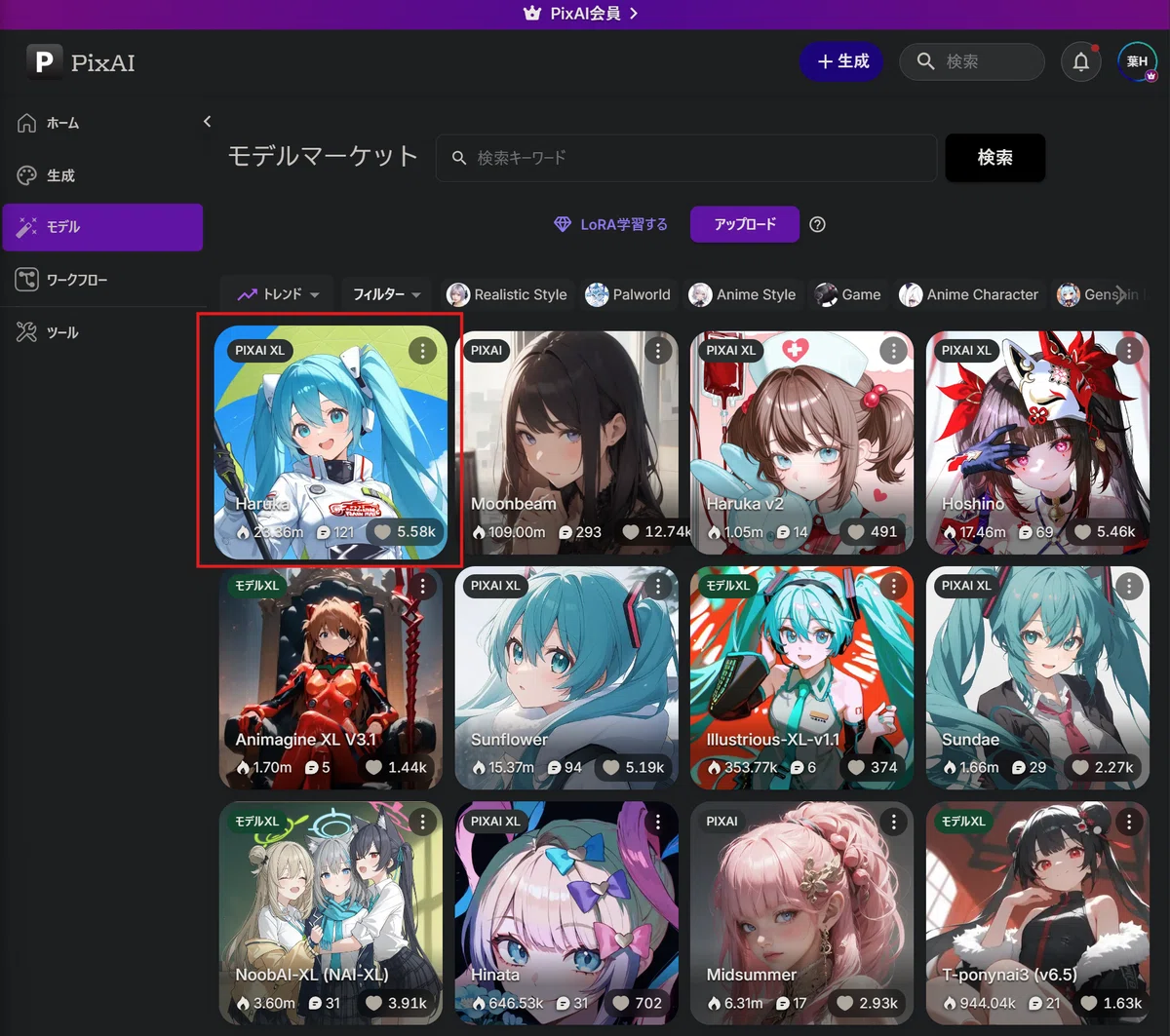Collapse the sidebar with chevron arrow

(x=207, y=122)
